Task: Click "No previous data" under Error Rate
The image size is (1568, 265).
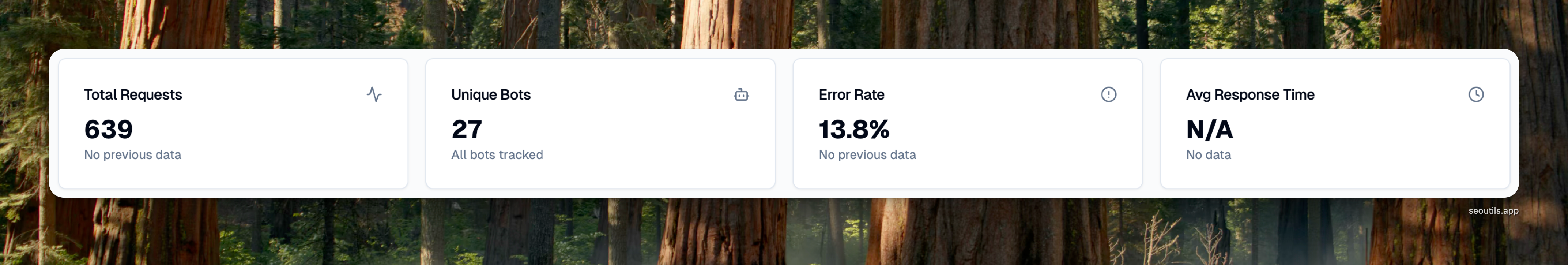Action: tap(867, 155)
